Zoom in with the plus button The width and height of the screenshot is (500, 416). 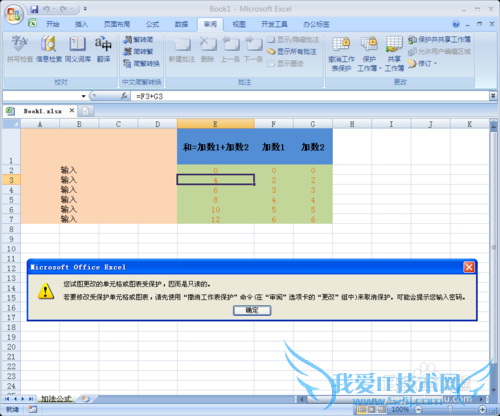(x=482, y=409)
